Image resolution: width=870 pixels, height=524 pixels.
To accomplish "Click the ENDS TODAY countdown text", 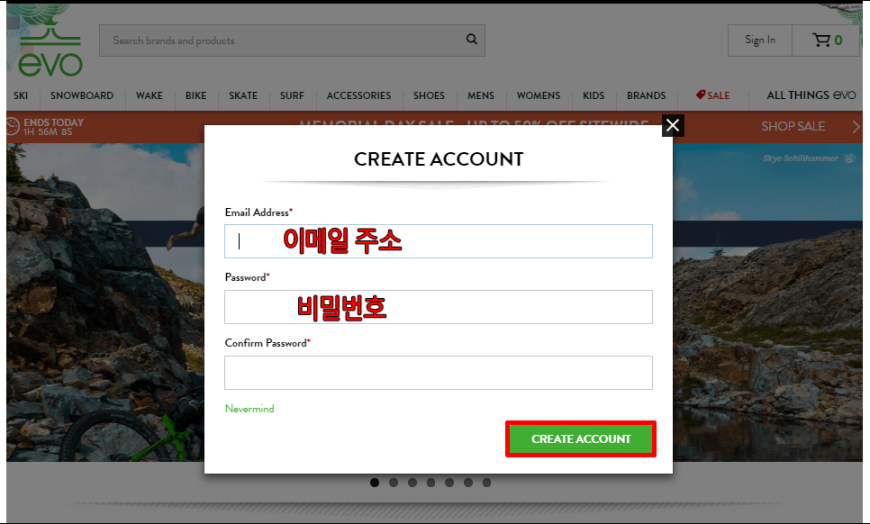I will tap(53, 127).
